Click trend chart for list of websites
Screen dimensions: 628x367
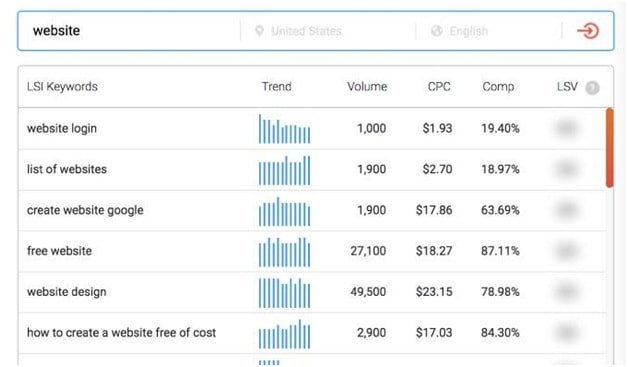(284, 170)
